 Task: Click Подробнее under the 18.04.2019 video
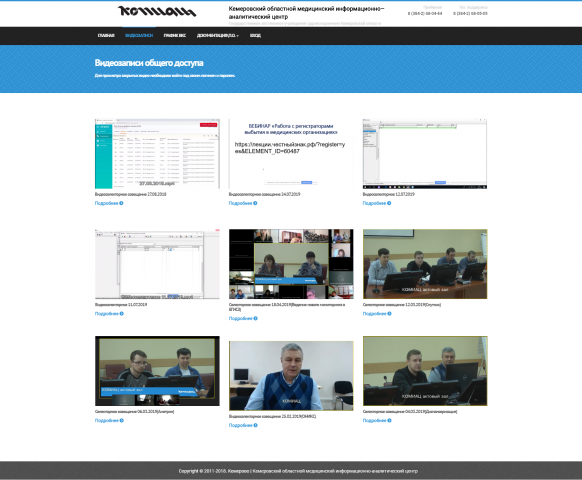[243, 319]
